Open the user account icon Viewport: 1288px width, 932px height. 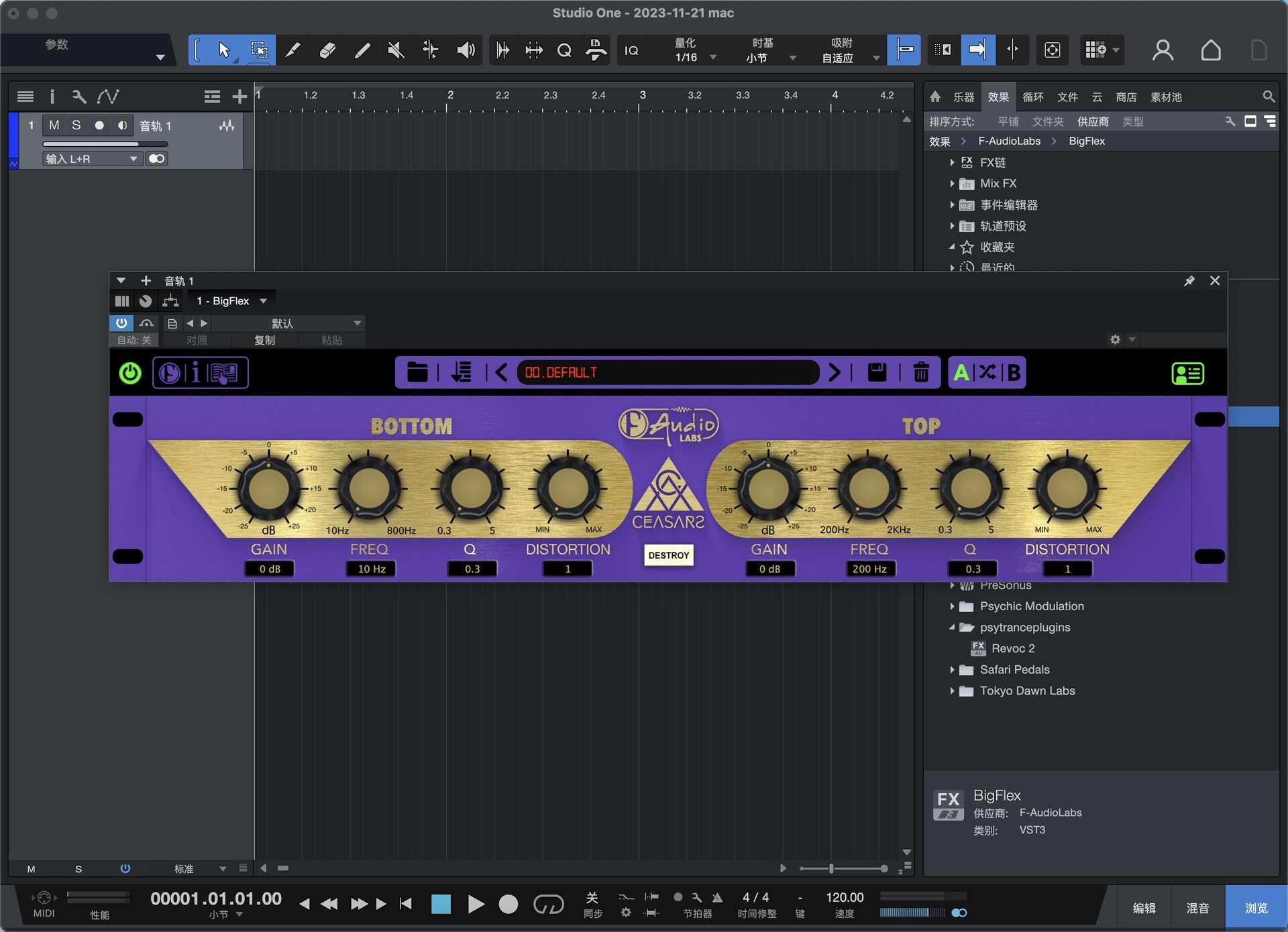pyautogui.click(x=1163, y=50)
